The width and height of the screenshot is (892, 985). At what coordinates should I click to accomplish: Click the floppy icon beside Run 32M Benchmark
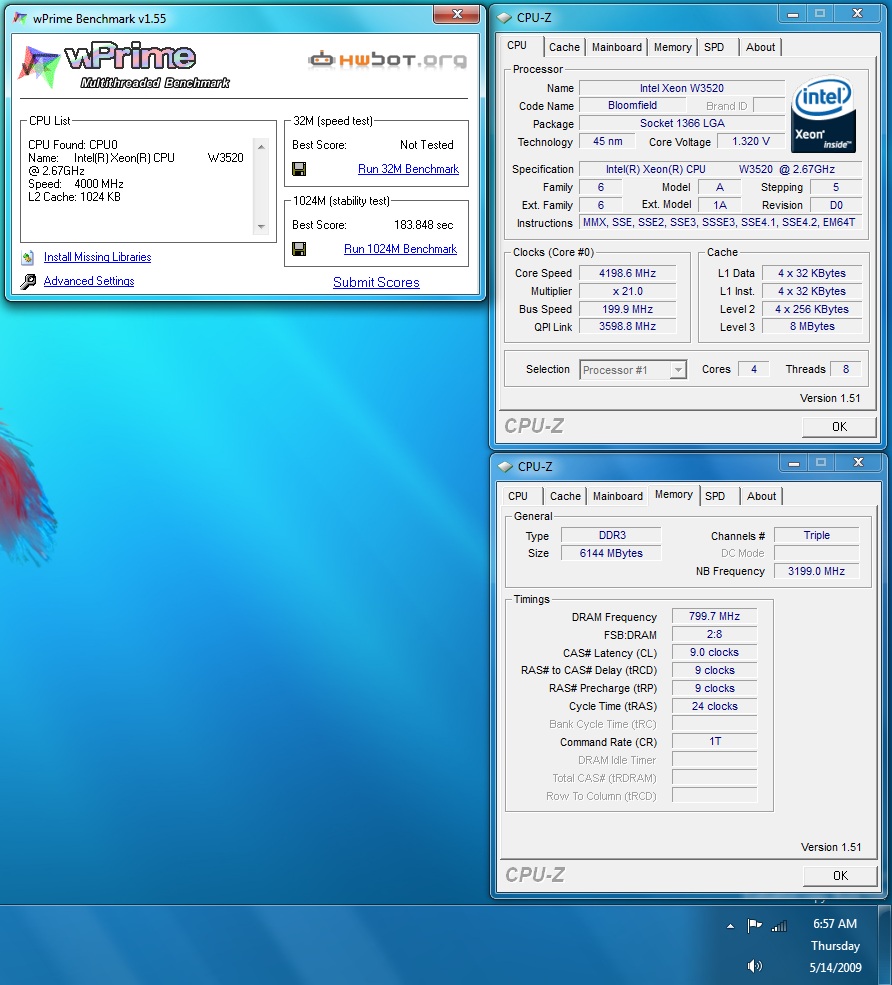click(299, 169)
